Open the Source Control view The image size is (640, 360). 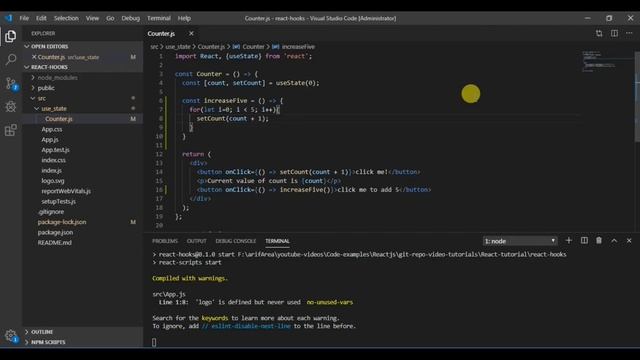click(x=11, y=84)
